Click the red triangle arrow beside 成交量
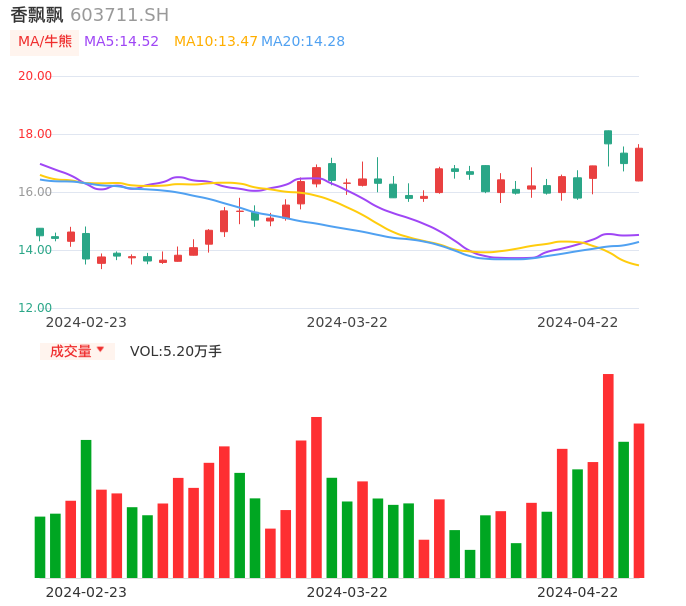Image resolution: width=686 pixels, height=606 pixels. tap(100, 350)
